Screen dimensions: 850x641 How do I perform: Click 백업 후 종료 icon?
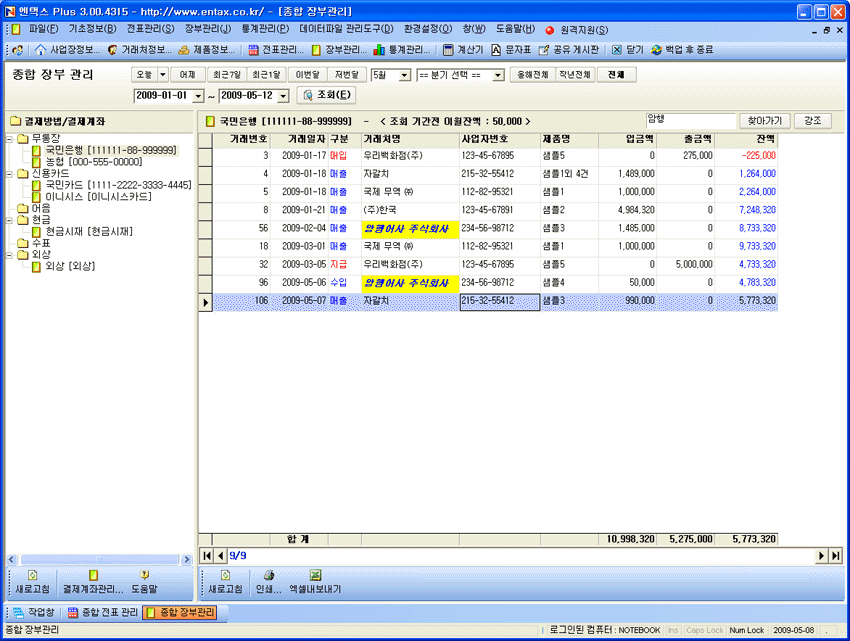[x=656, y=50]
